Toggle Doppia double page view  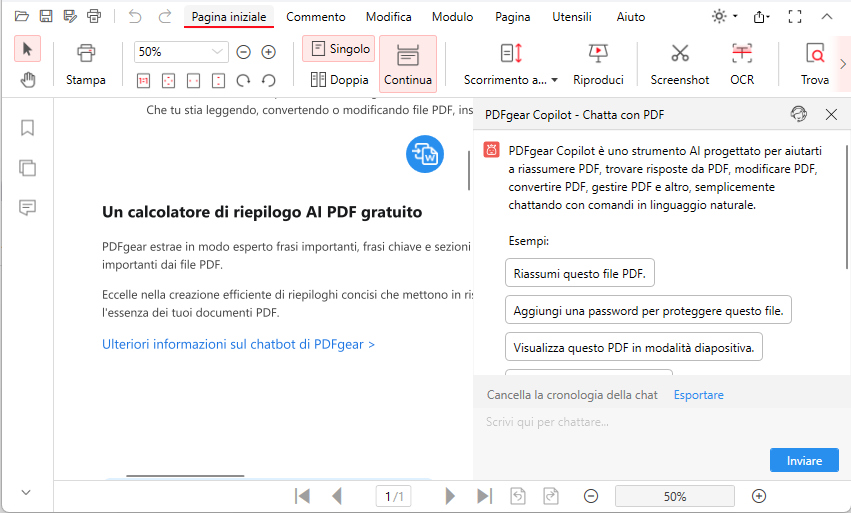(x=339, y=80)
